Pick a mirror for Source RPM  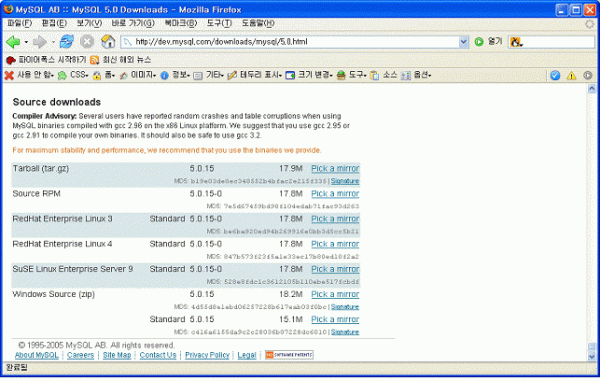(x=335, y=194)
